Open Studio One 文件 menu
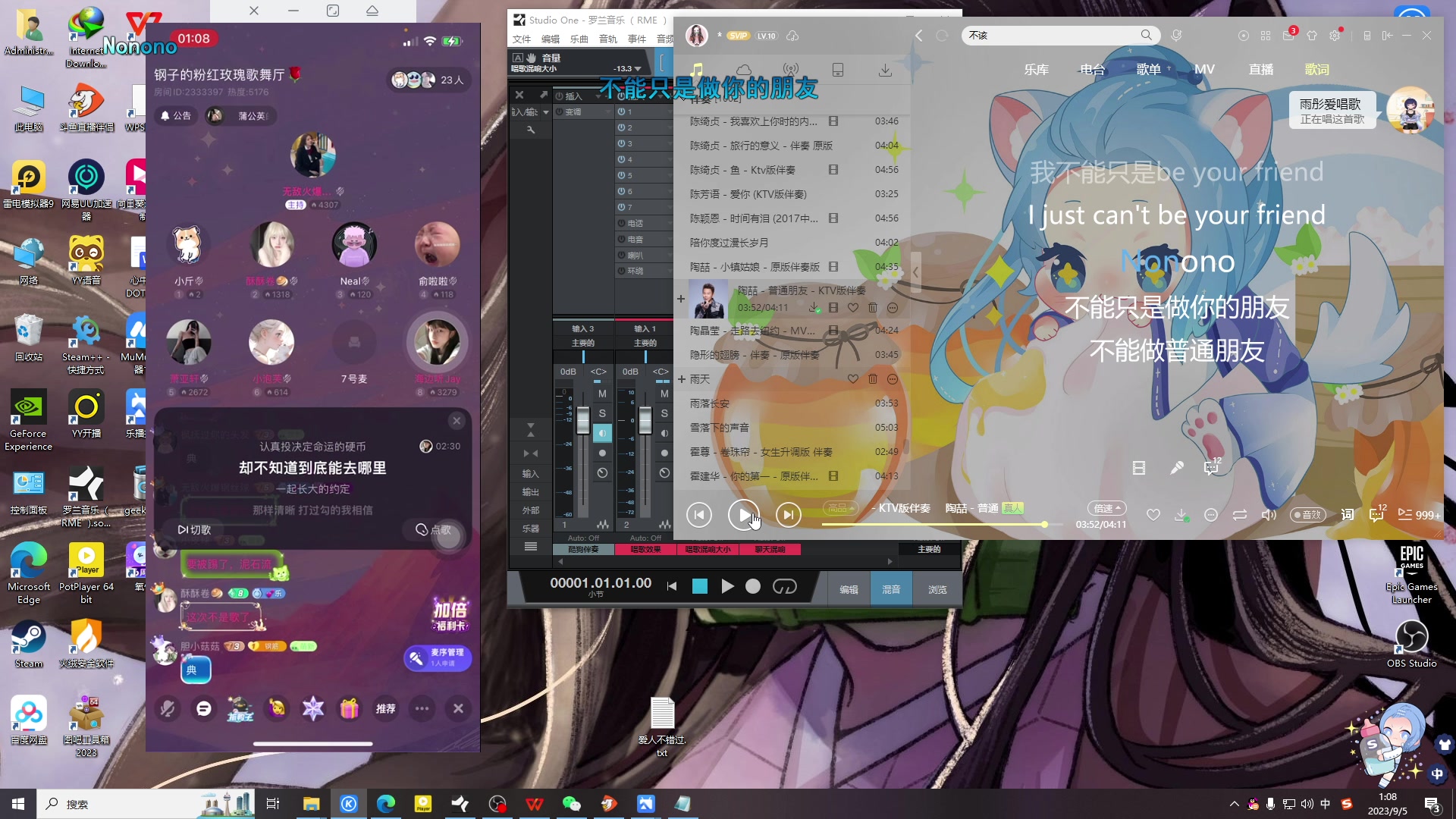Viewport: 1456px width, 819px height. click(x=522, y=39)
